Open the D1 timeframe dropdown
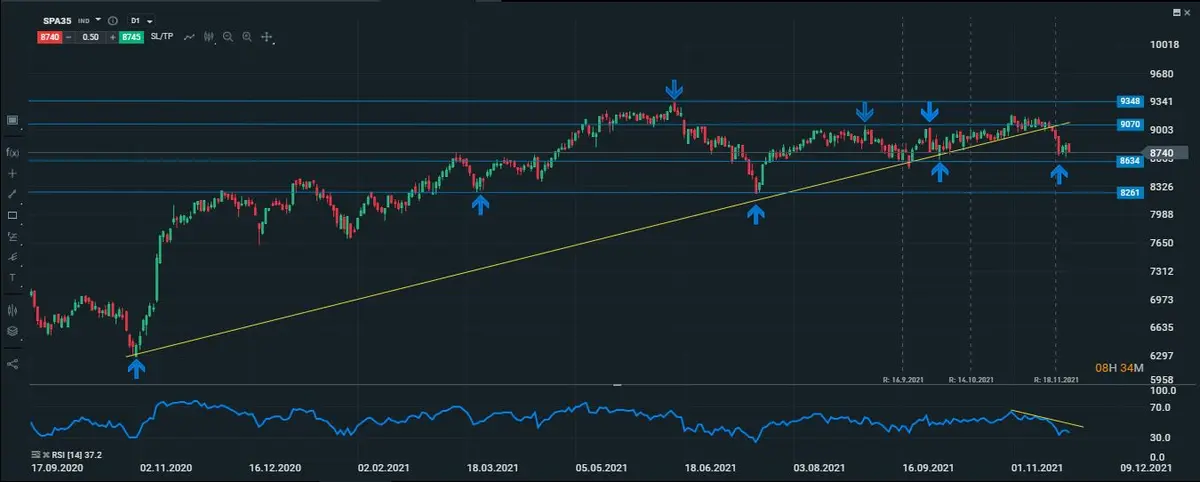The height and width of the screenshot is (482, 1200). (141, 20)
